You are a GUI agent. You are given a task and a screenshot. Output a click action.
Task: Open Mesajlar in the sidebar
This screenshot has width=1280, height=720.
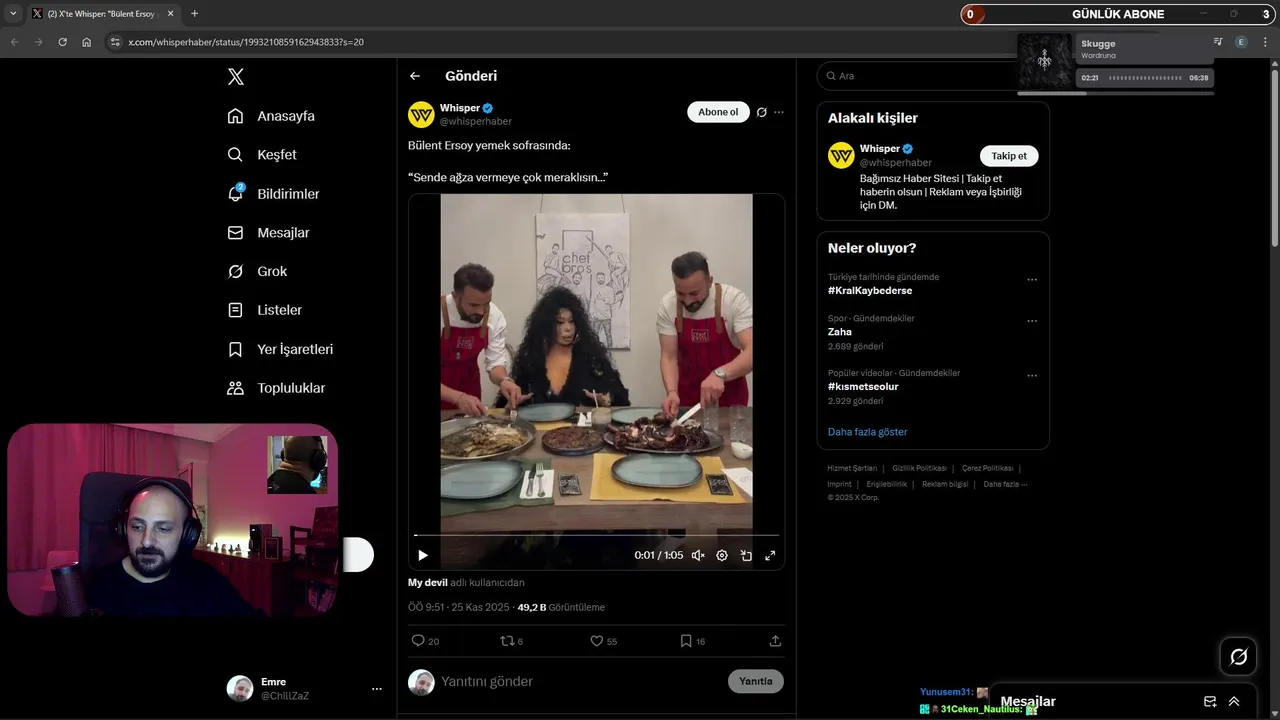click(x=268, y=233)
